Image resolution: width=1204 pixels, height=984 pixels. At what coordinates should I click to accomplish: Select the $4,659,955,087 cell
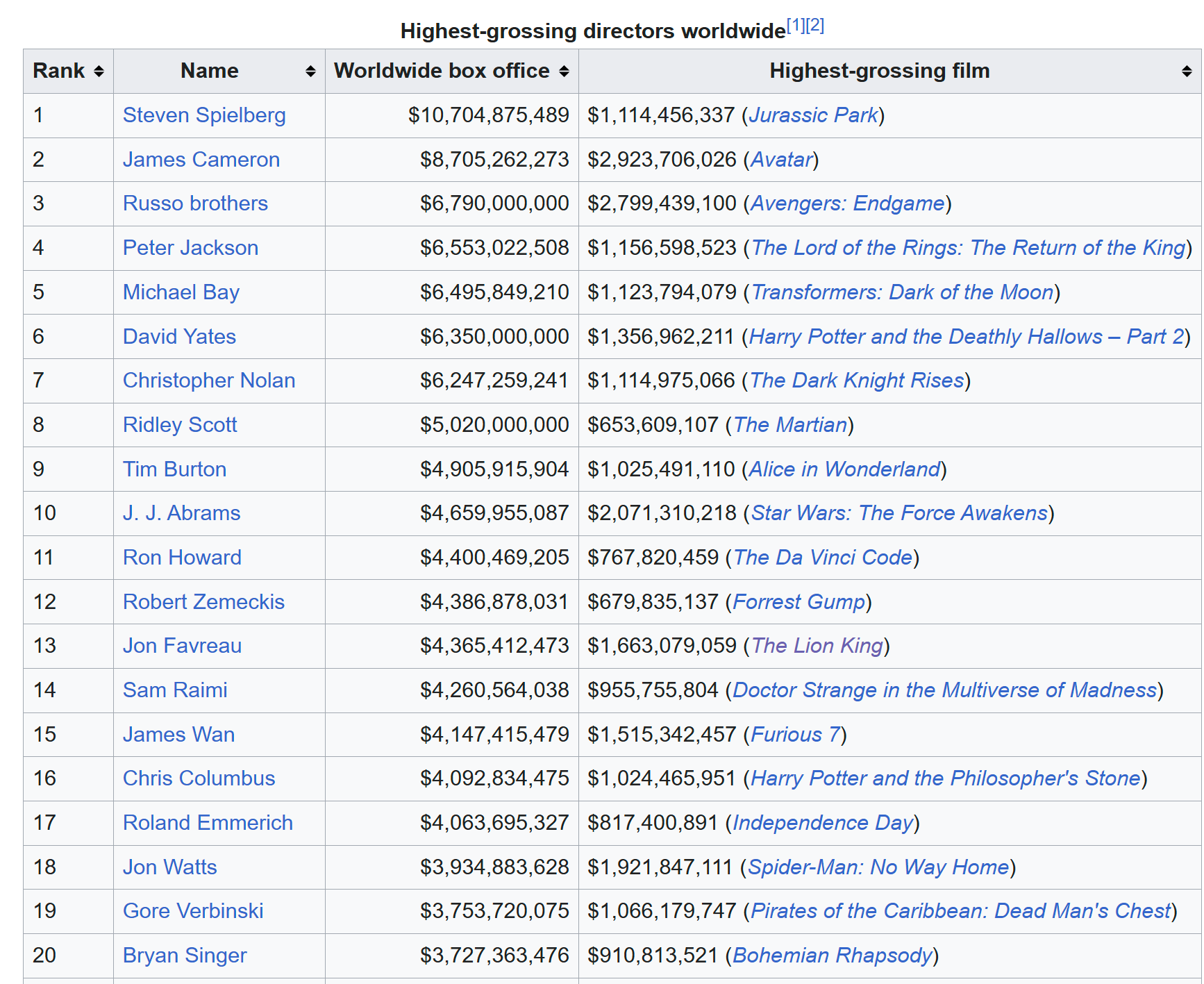click(x=452, y=513)
